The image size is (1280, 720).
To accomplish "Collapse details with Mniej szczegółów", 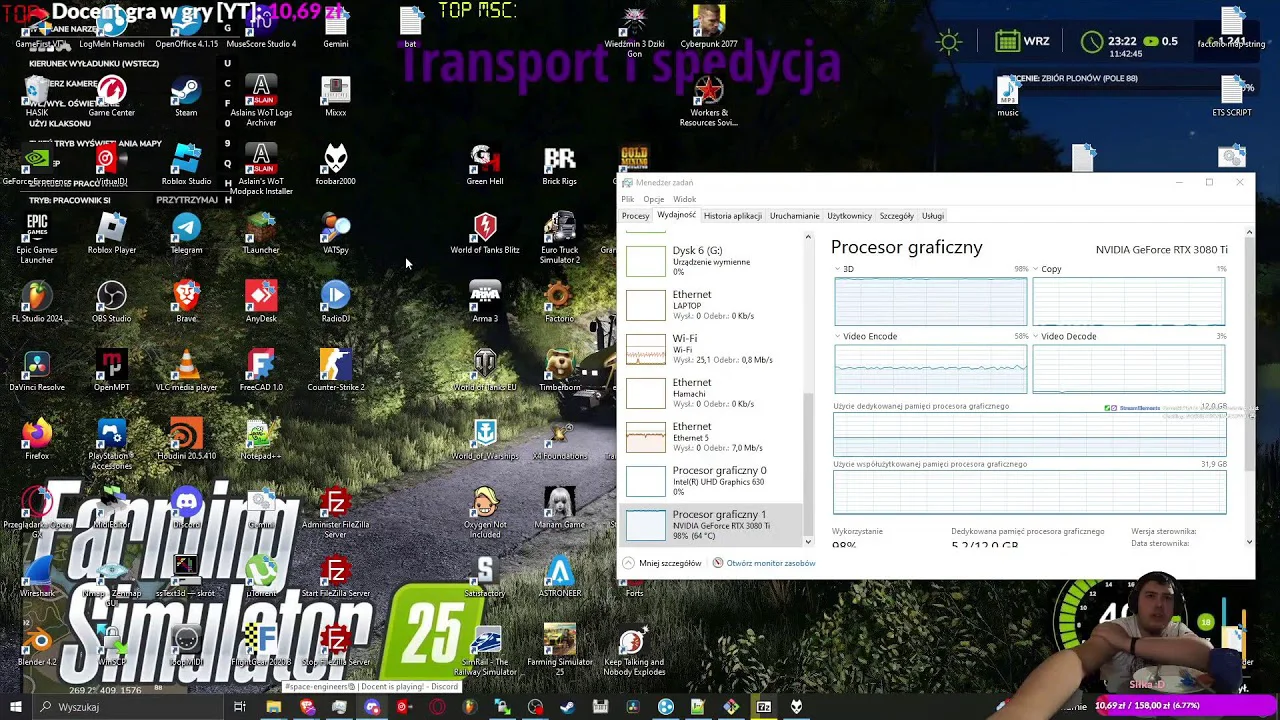I will (661, 563).
